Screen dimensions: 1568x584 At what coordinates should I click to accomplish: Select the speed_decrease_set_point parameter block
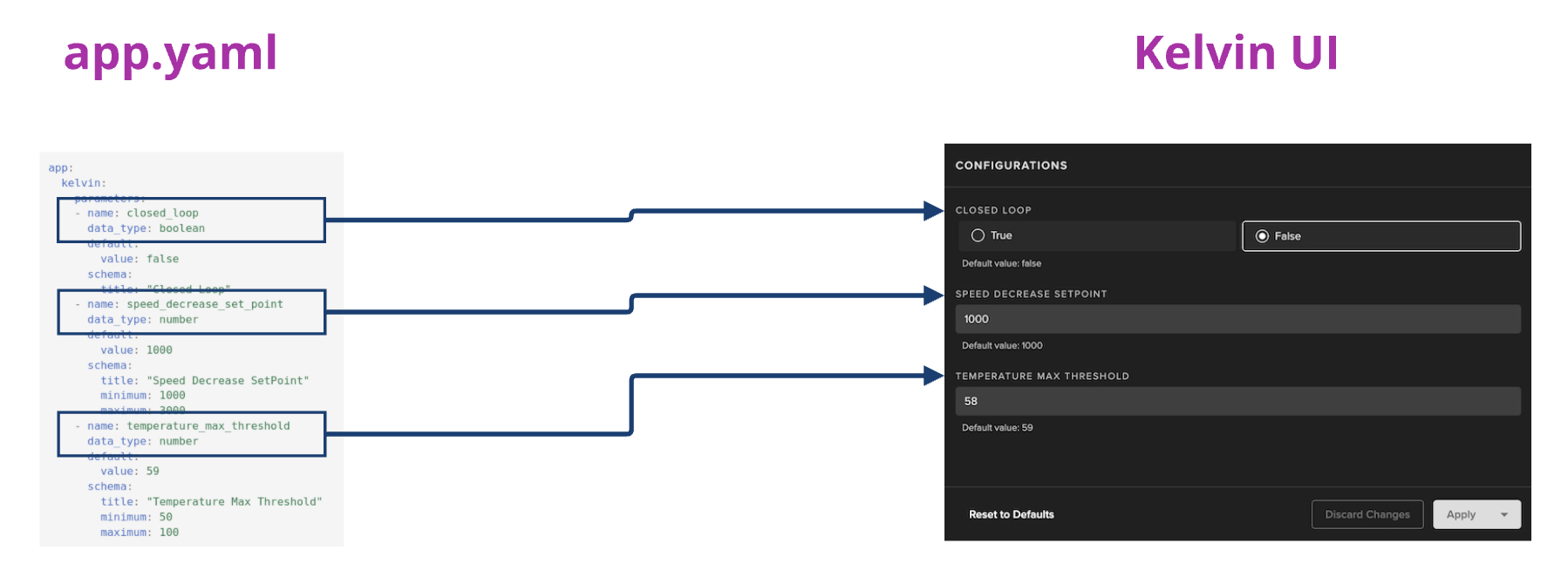190,311
